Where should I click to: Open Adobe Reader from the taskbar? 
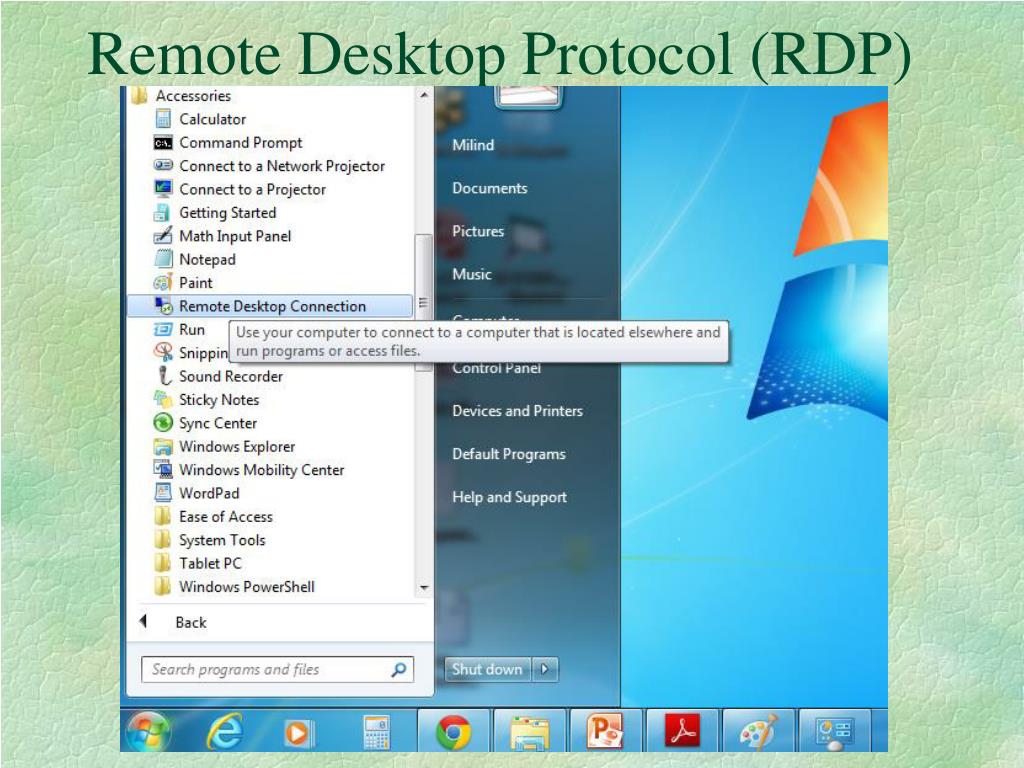point(682,731)
